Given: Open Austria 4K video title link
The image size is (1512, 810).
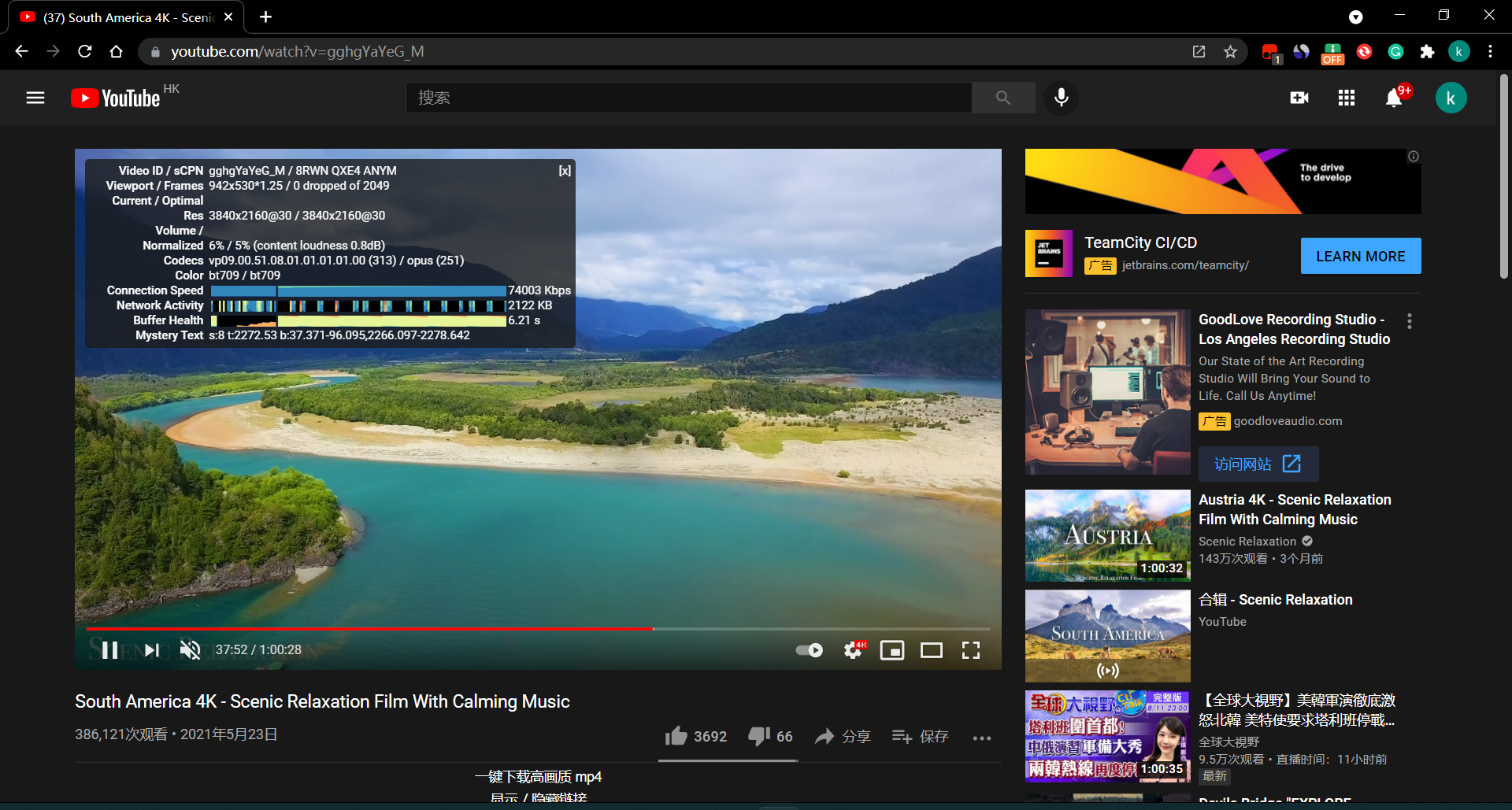Looking at the screenshot, I should pos(1295,509).
